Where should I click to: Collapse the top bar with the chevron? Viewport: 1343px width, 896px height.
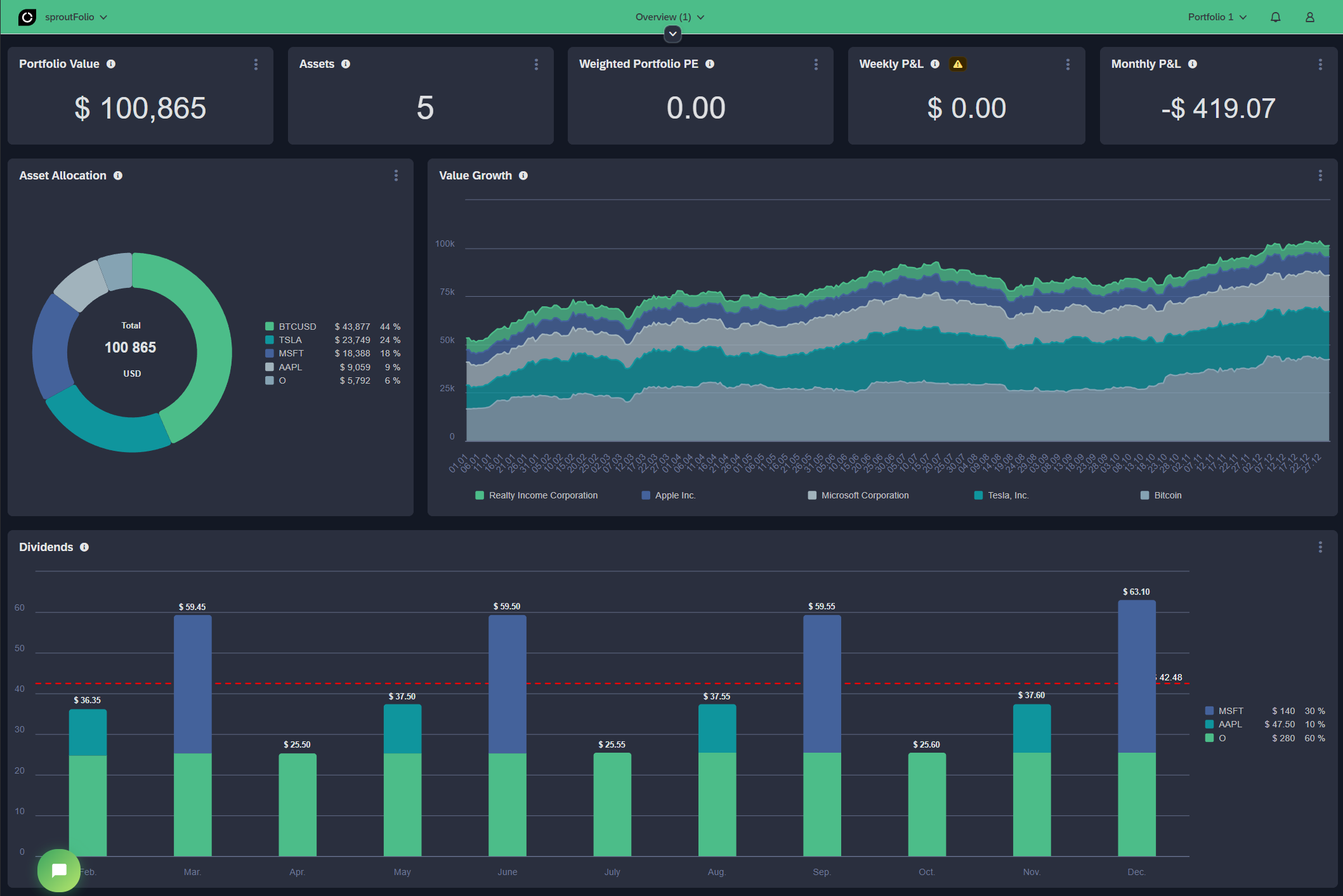672,34
